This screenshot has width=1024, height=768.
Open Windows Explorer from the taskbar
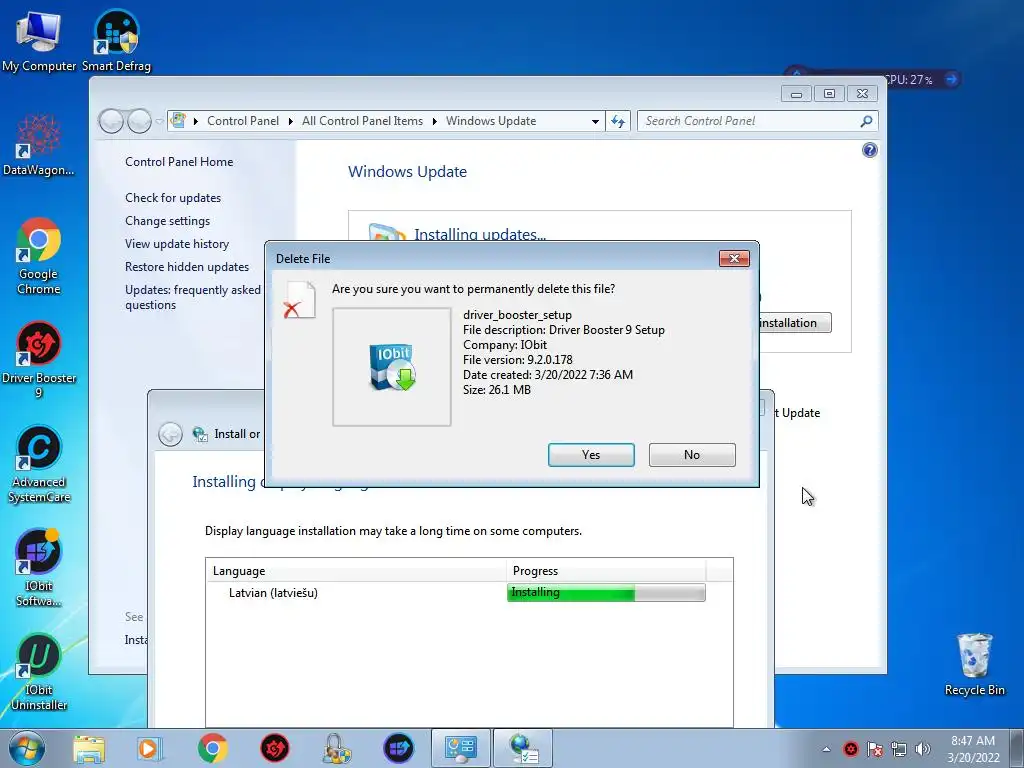coord(89,748)
